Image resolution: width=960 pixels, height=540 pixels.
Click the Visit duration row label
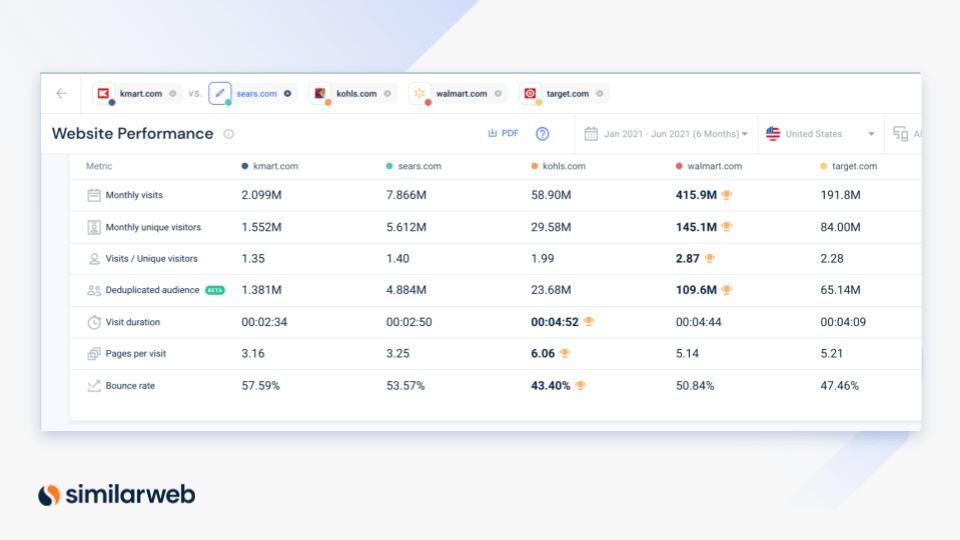[132, 322]
